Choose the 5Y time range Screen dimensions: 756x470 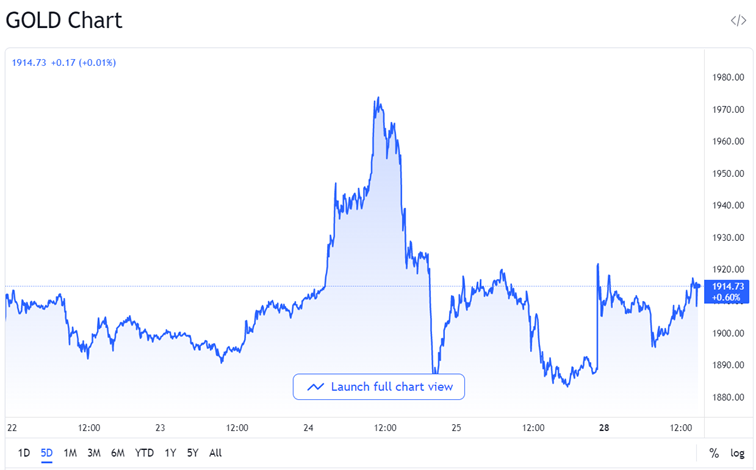click(x=193, y=453)
